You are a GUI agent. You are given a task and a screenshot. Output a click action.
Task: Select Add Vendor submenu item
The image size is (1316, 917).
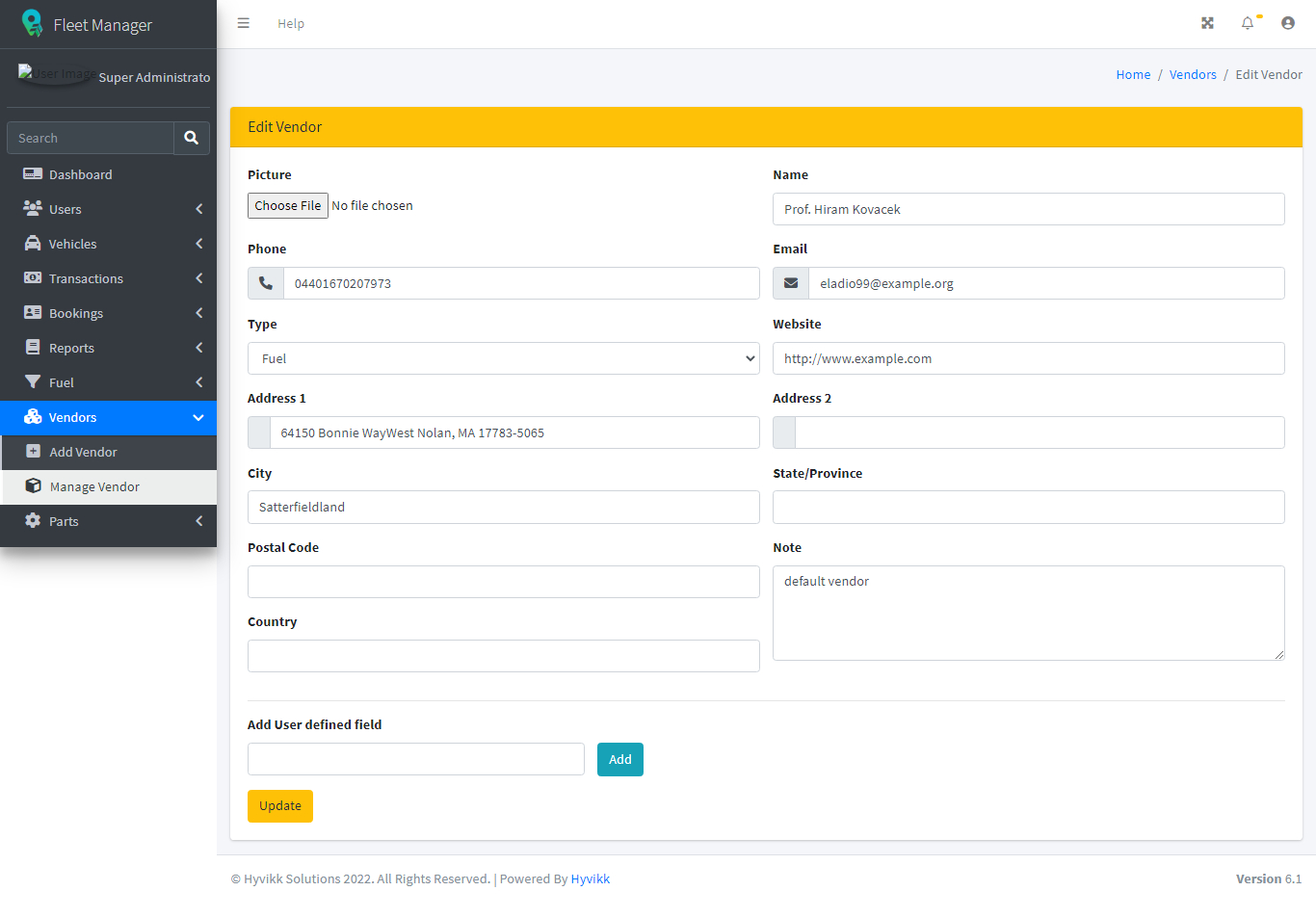tap(108, 452)
